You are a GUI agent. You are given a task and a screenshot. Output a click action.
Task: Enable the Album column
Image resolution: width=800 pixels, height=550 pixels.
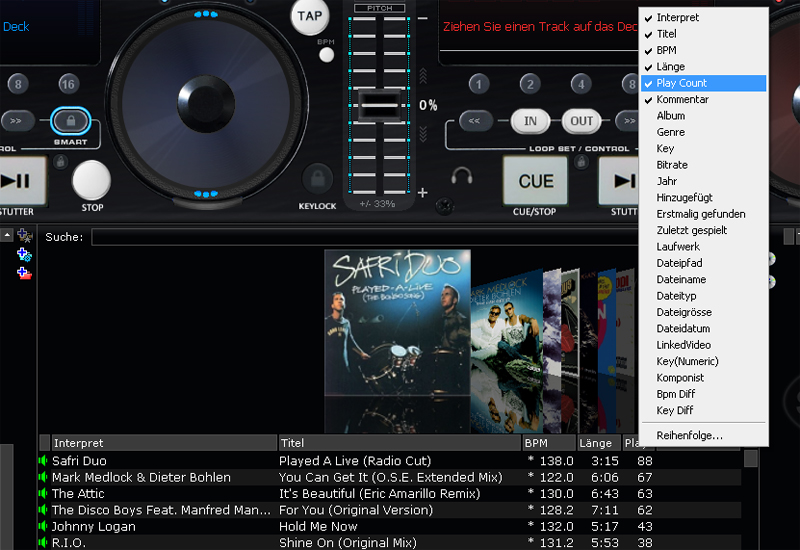[704, 115]
